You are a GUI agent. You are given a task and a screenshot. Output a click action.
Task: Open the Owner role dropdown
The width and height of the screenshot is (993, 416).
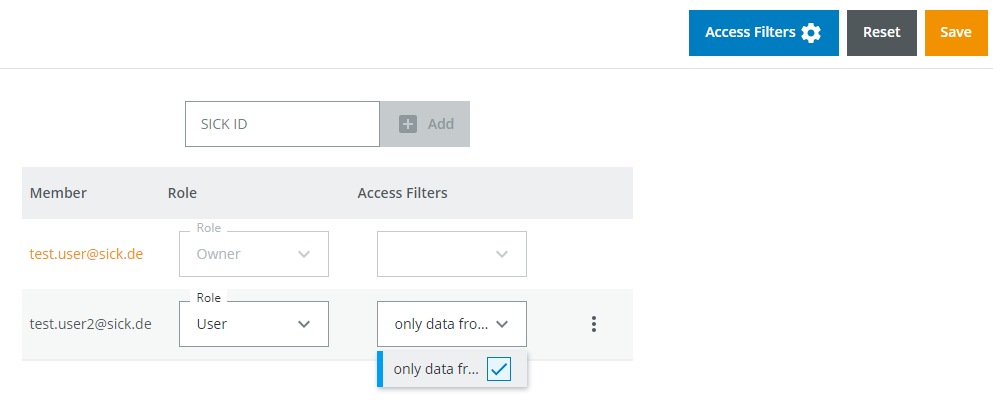(253, 254)
